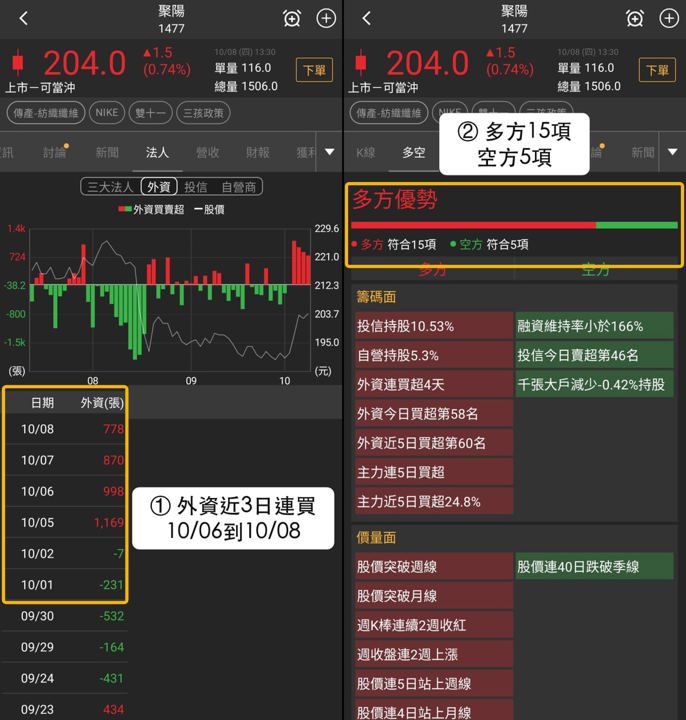Open 投信今日賣超第46名 item

click(x=594, y=355)
